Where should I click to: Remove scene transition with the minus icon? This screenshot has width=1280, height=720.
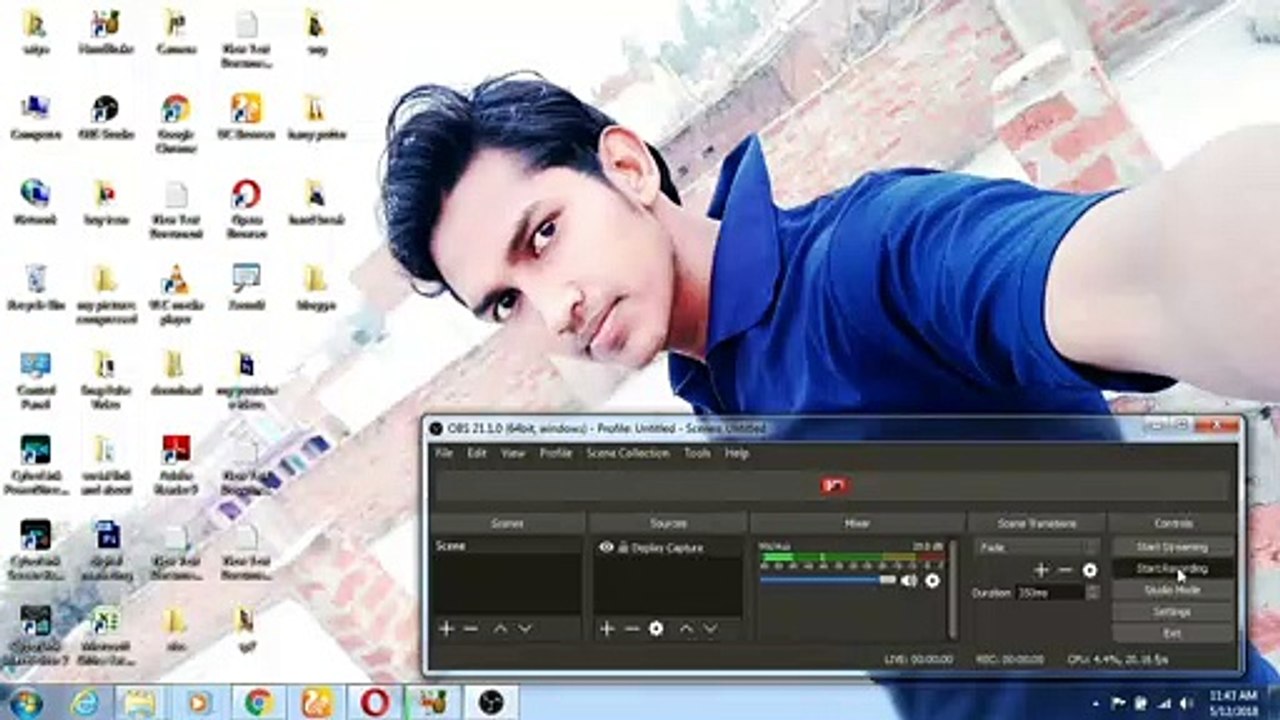pos(1065,570)
